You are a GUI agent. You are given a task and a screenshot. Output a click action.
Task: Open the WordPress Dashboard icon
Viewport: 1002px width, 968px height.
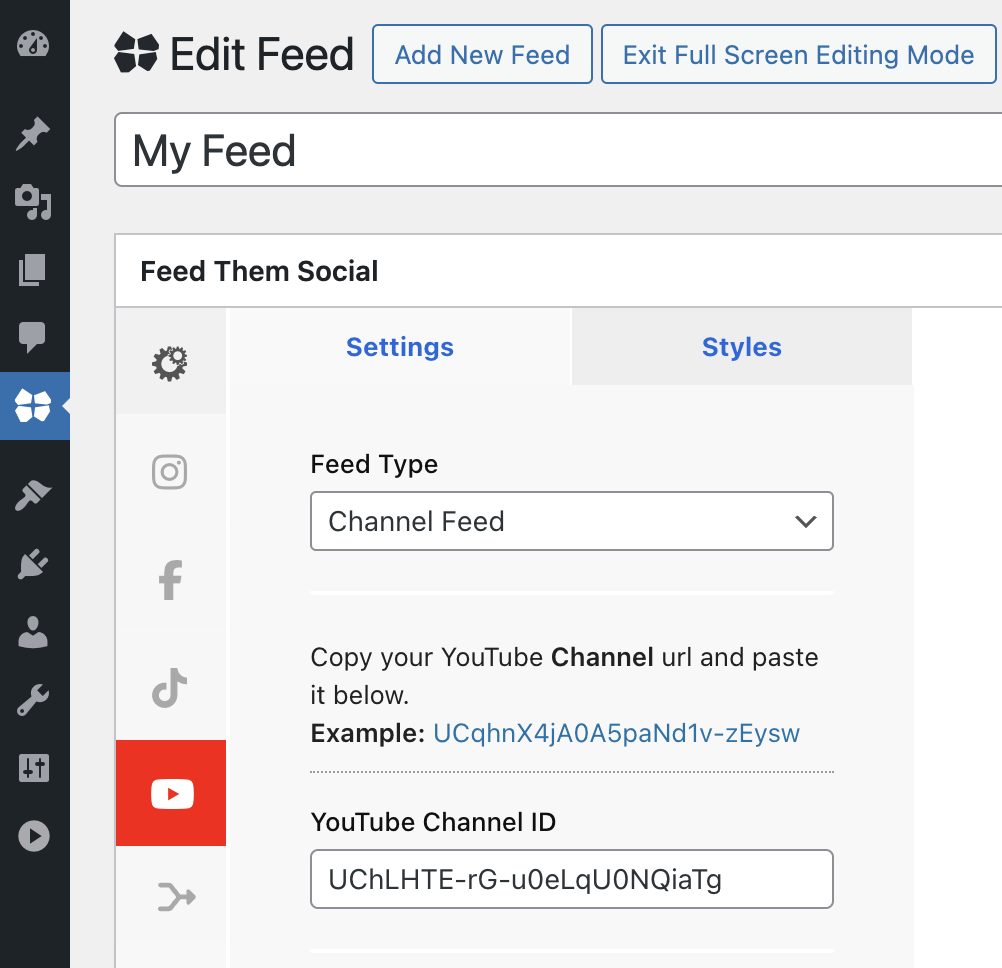[x=33, y=44]
